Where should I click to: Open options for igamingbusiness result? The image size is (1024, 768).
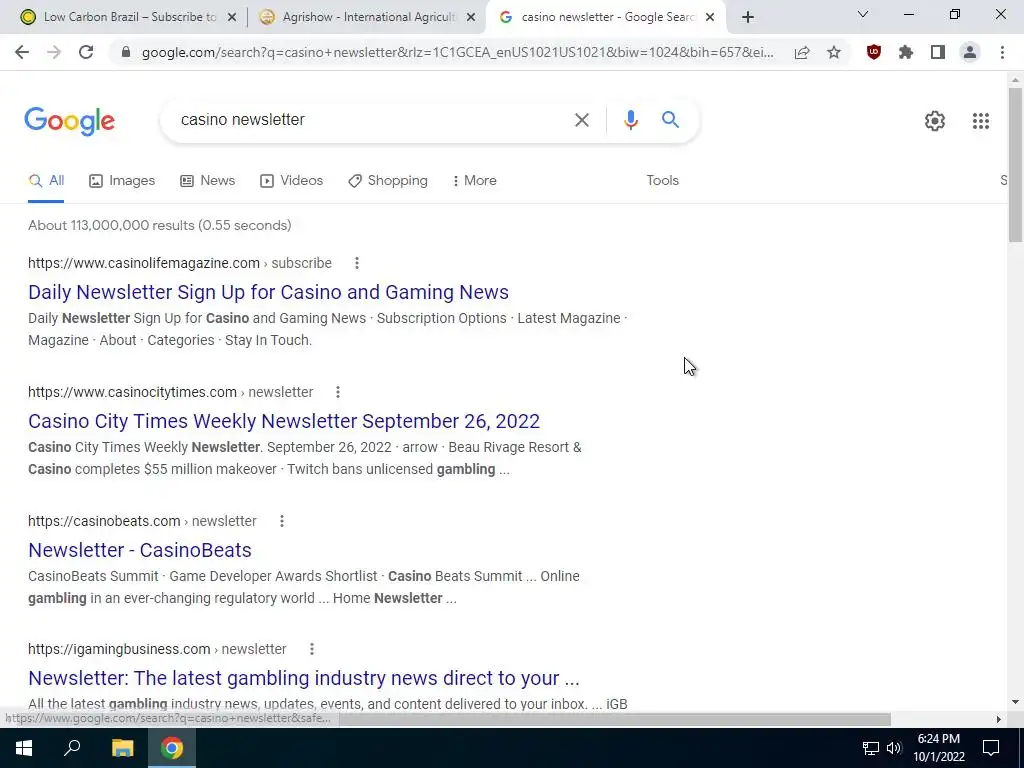point(312,649)
